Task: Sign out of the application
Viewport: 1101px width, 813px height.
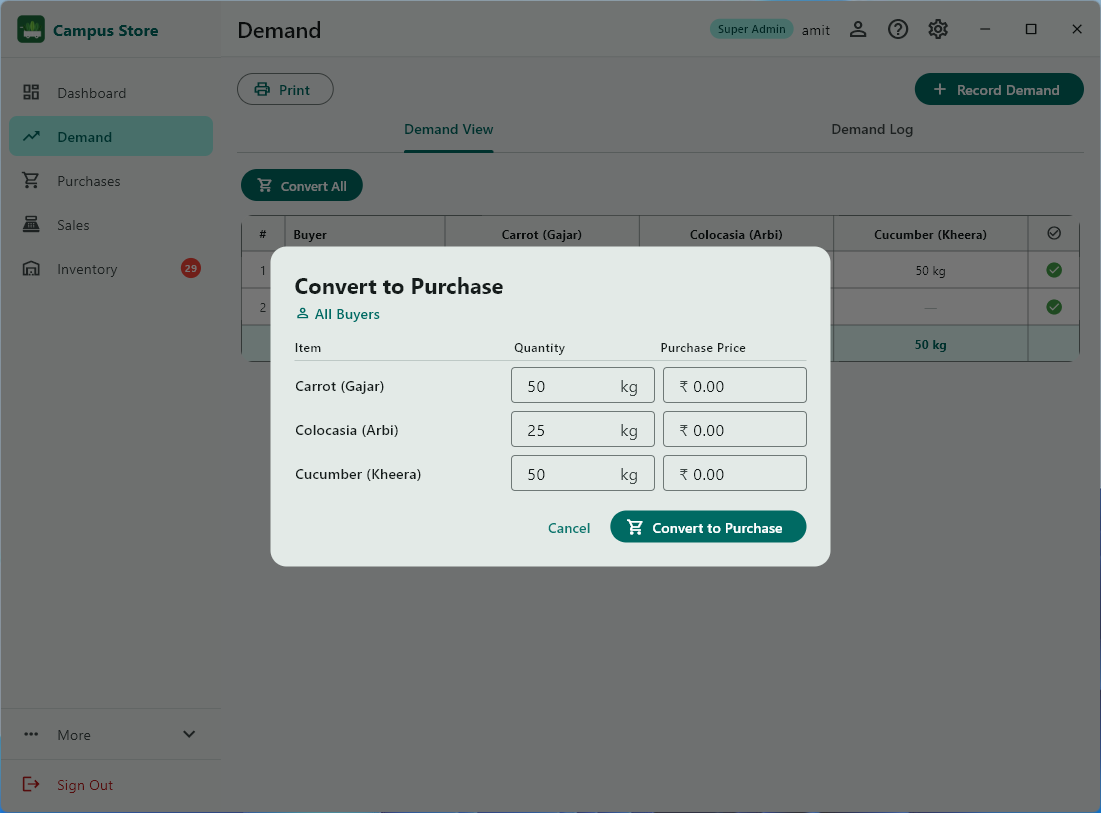Action: [x=111, y=785]
